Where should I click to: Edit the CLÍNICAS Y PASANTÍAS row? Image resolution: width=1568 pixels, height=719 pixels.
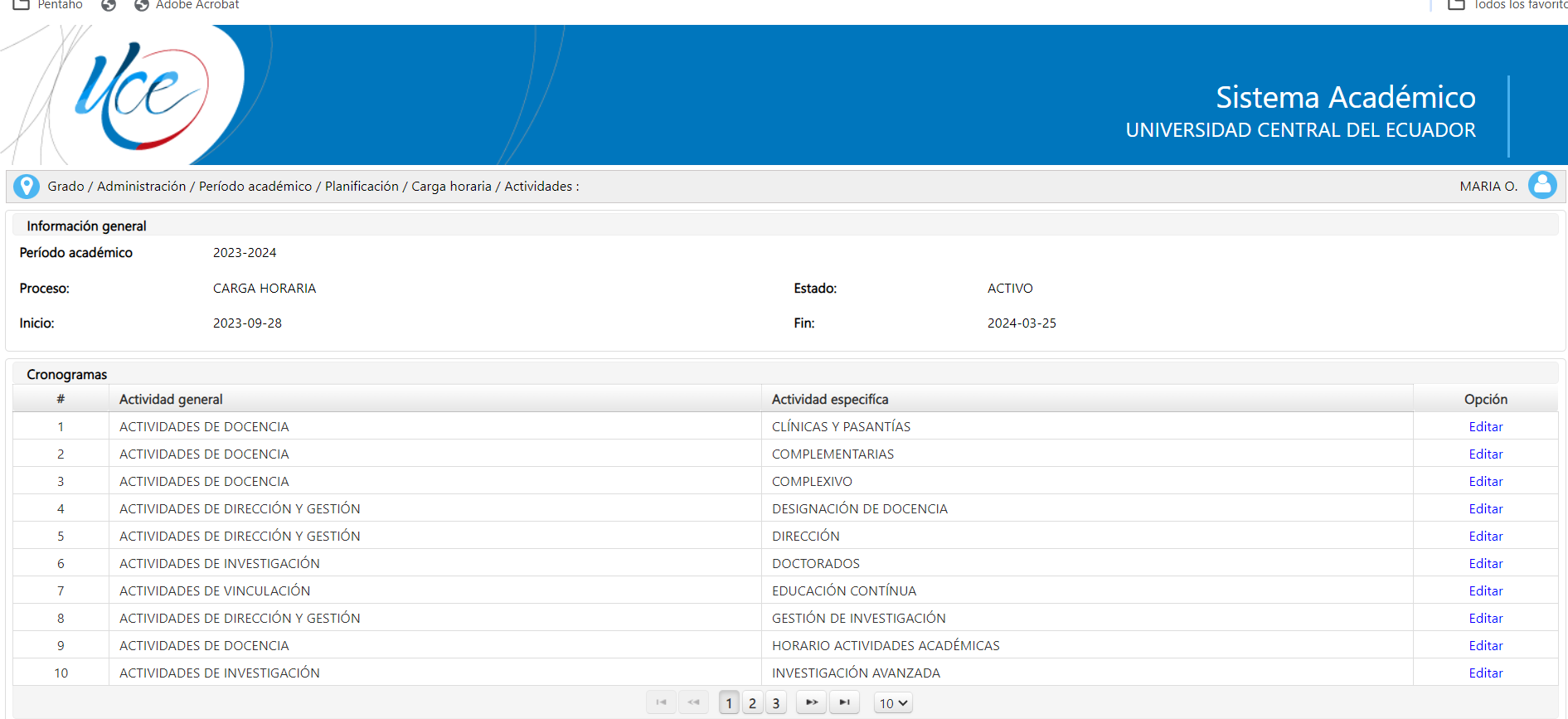1485,426
